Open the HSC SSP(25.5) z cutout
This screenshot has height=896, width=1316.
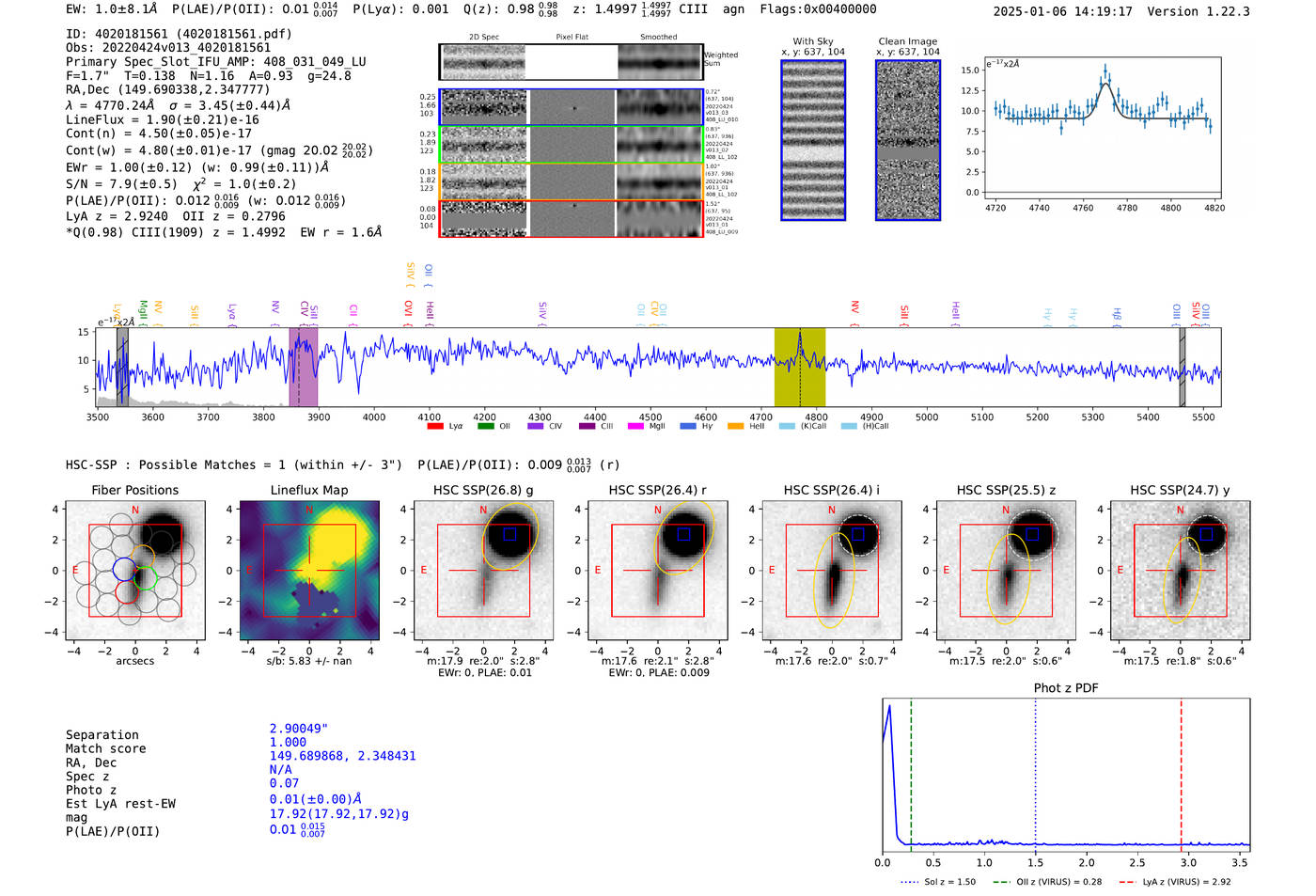tap(1006, 571)
